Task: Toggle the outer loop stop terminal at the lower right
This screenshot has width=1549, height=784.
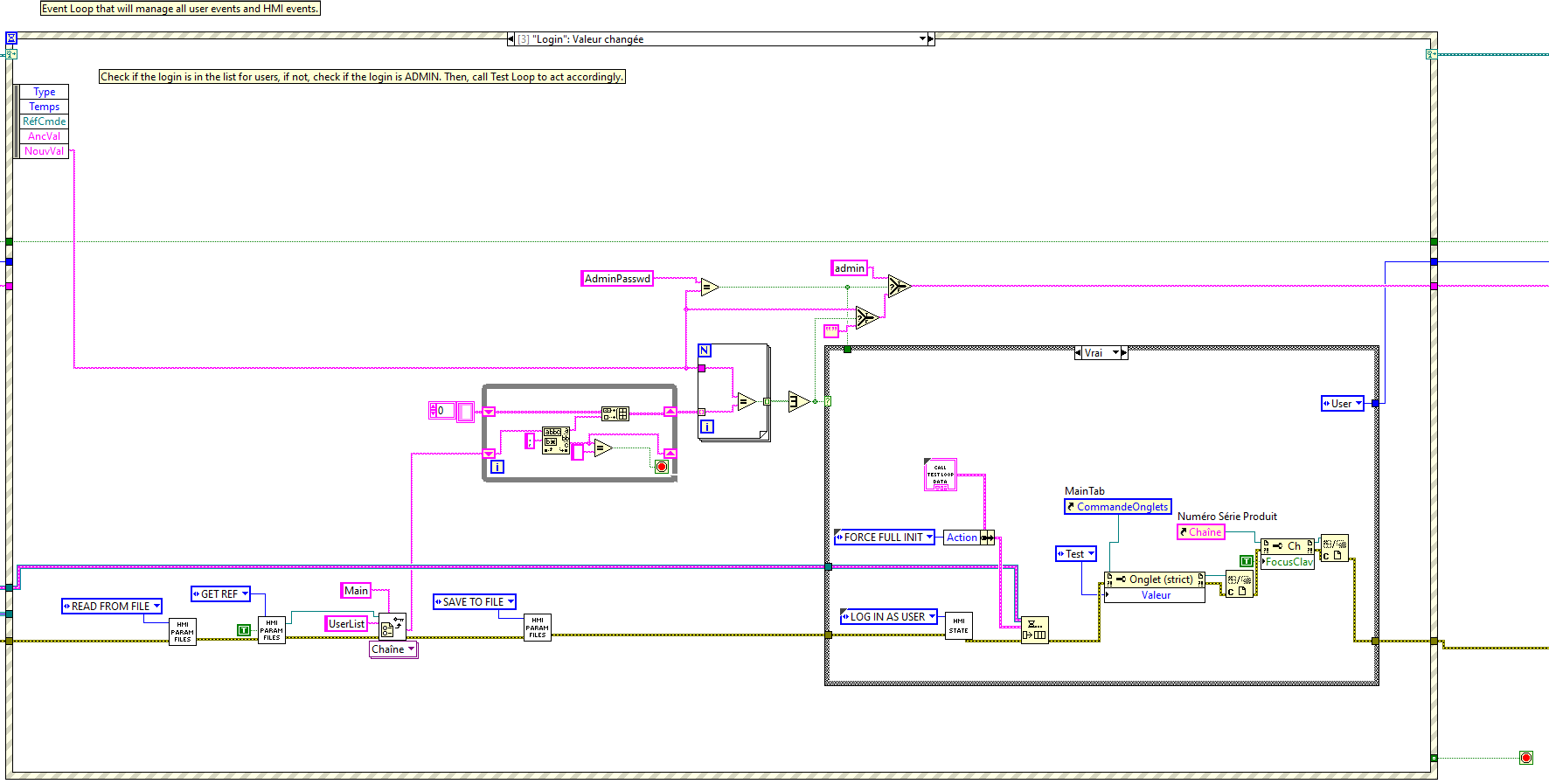Action: (x=1526, y=758)
